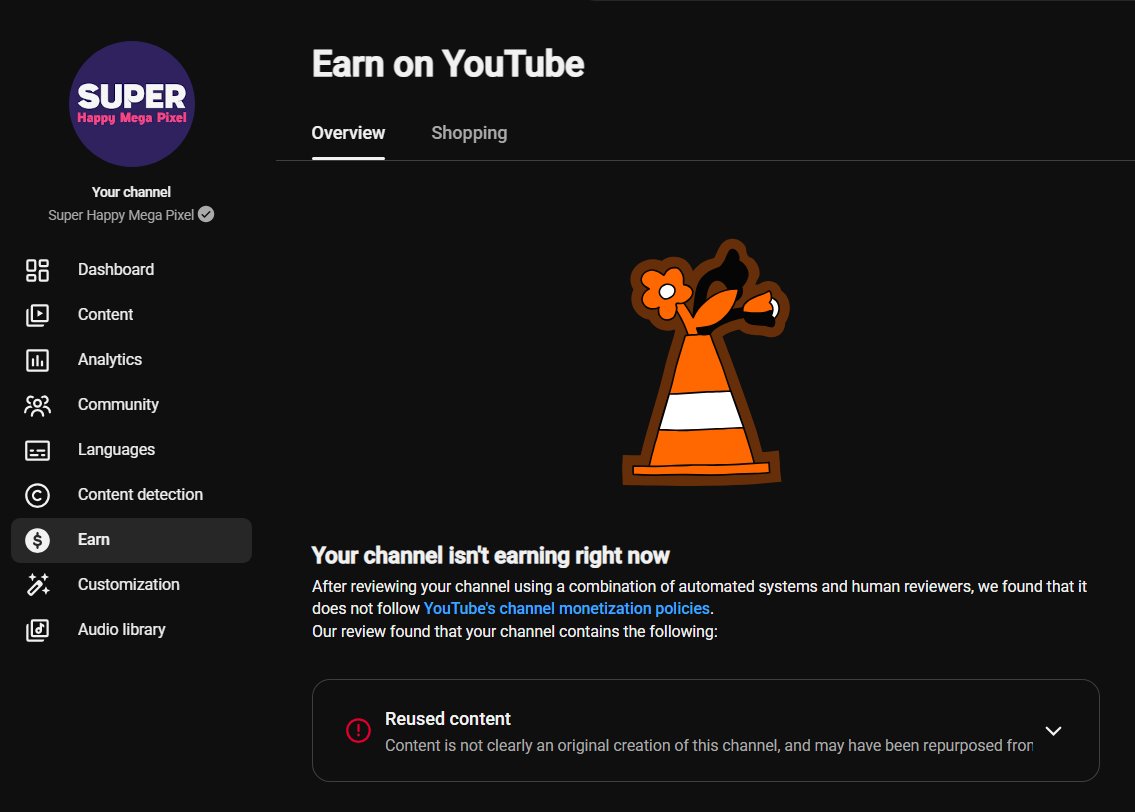Select the Content detection menu entry
The image size is (1135, 812).
click(x=131, y=494)
